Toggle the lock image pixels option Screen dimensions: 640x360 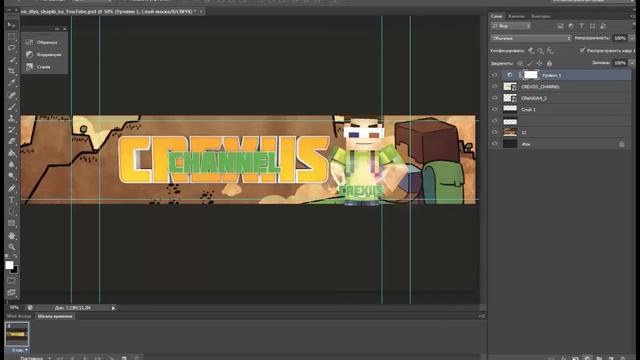[530, 63]
